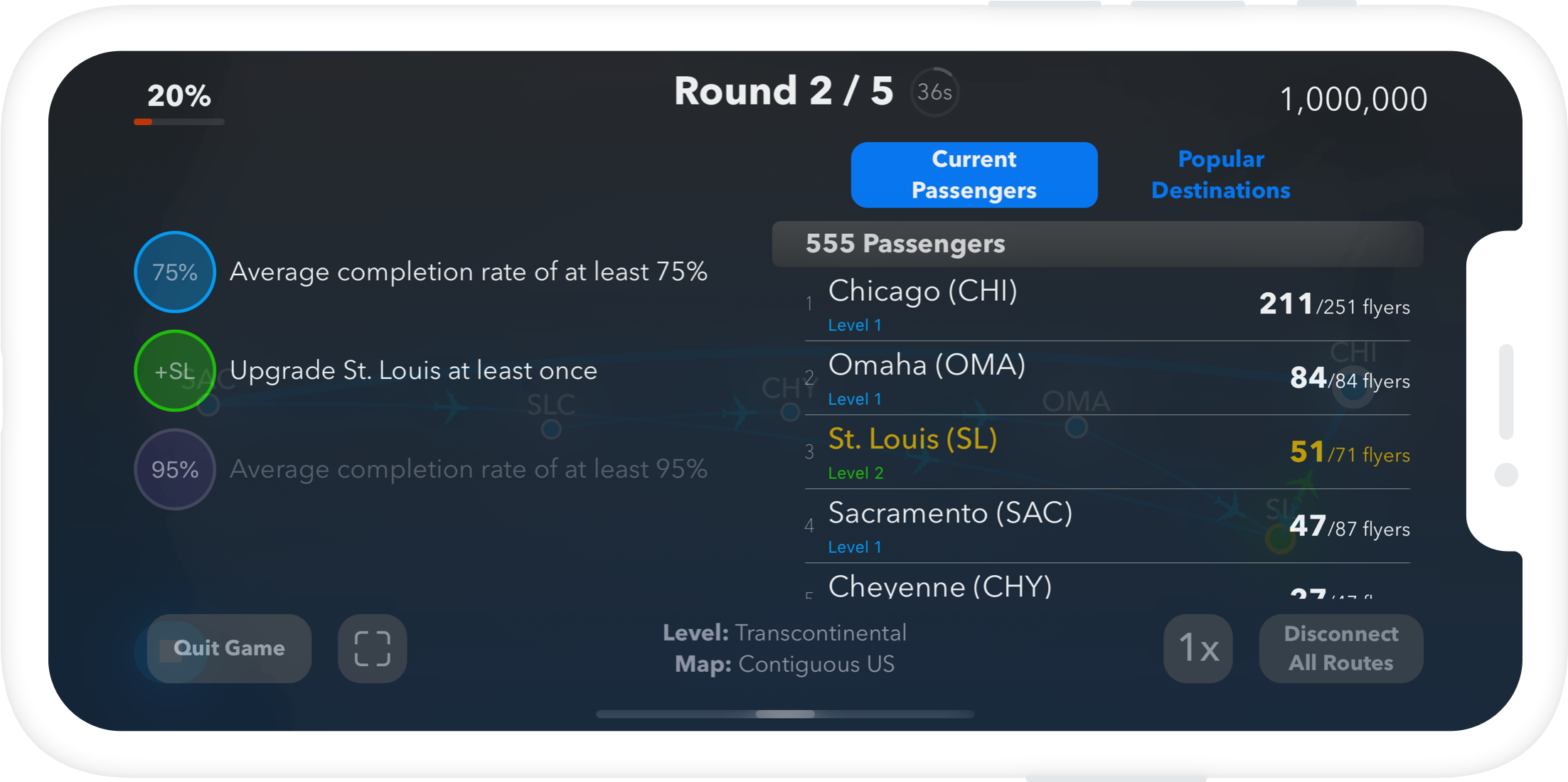The height and width of the screenshot is (782, 1568).
Task: Select the St. Louis (SL) passenger row
Action: (x=1106, y=454)
